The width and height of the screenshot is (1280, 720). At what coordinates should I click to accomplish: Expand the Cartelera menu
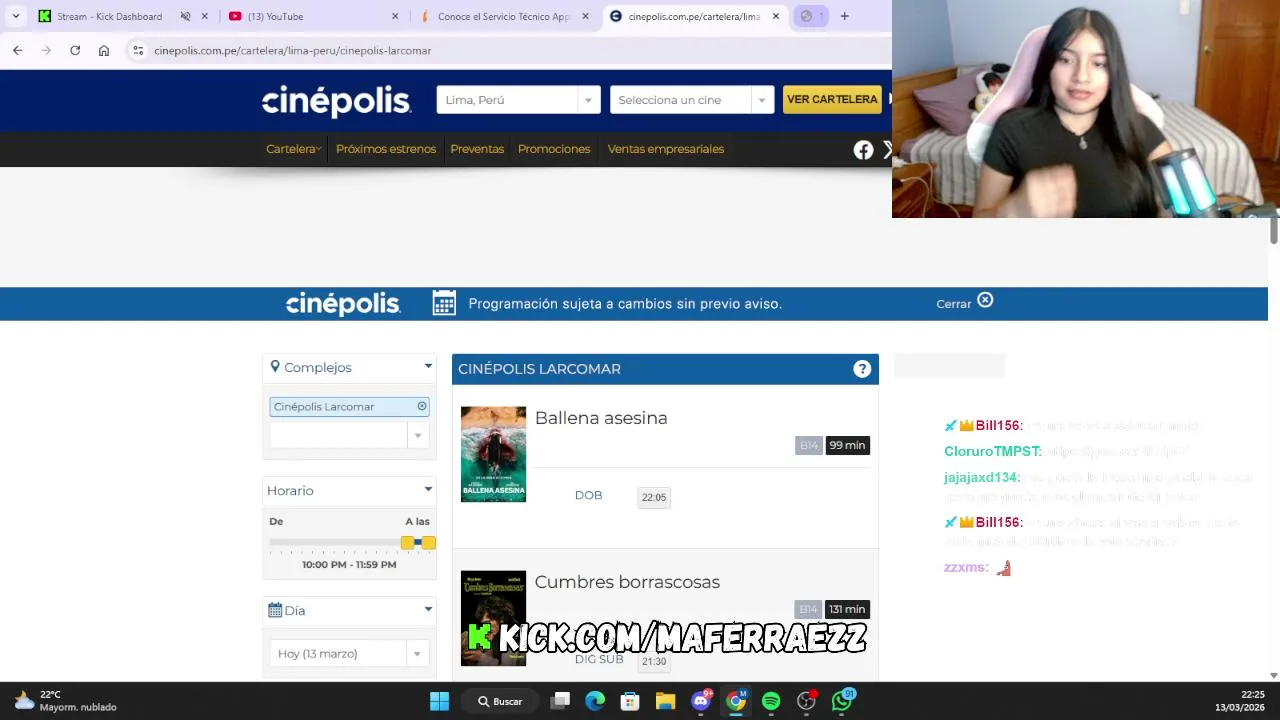[293, 149]
